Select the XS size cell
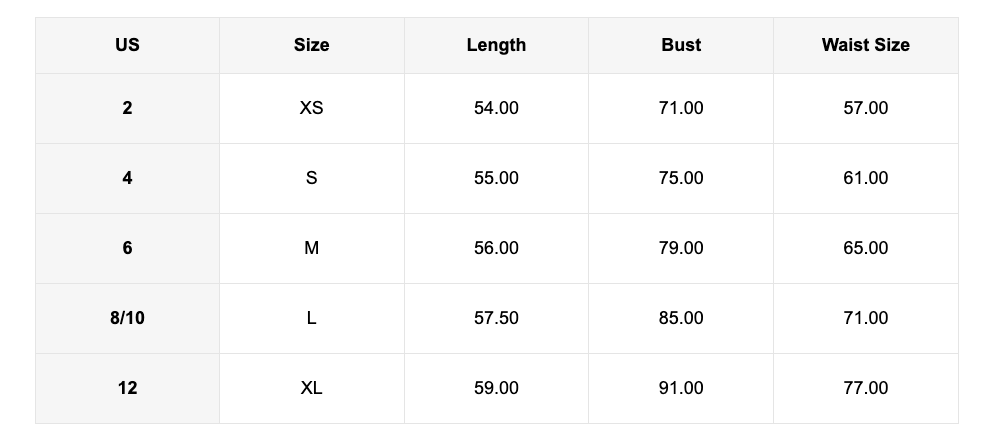Screen dimensions: 992x438 [x=311, y=108]
